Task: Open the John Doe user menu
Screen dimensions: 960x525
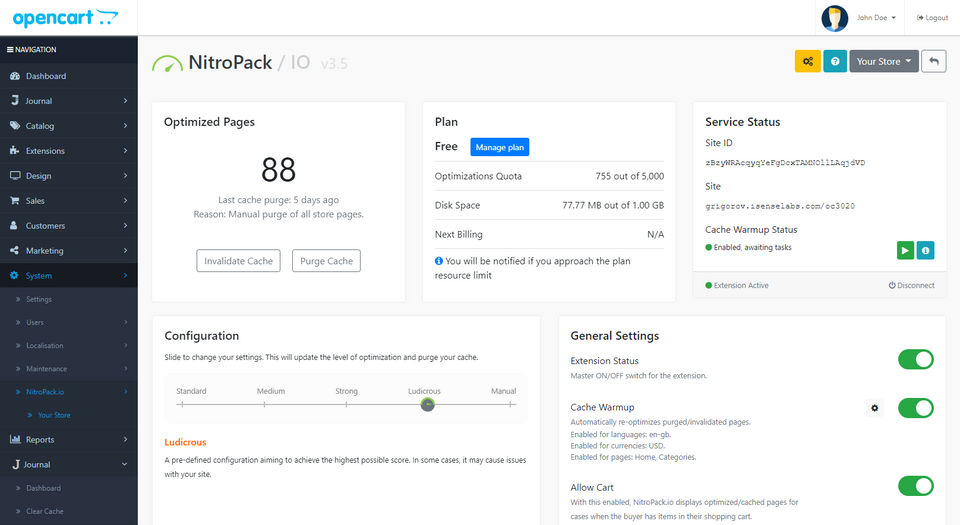Action: pyautogui.click(x=876, y=18)
